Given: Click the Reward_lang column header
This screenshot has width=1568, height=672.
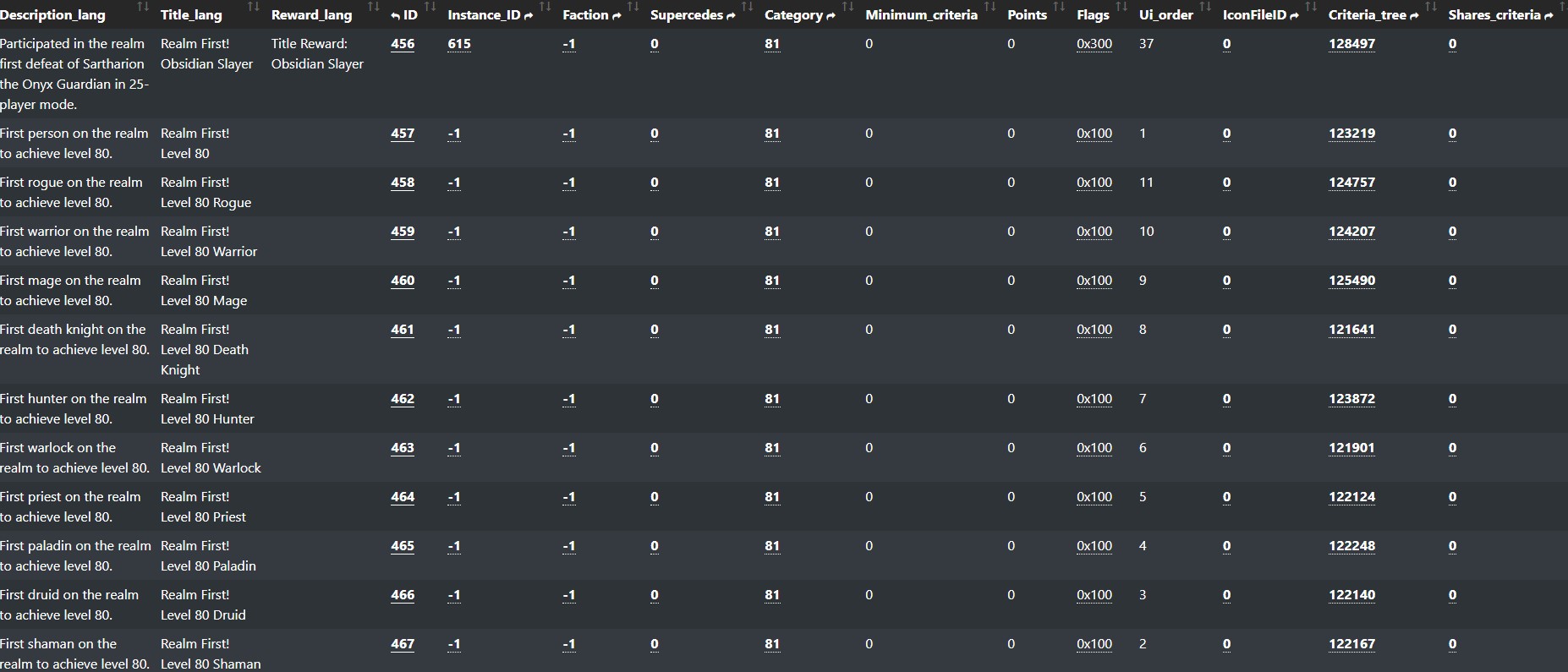Looking at the screenshot, I should (x=311, y=15).
